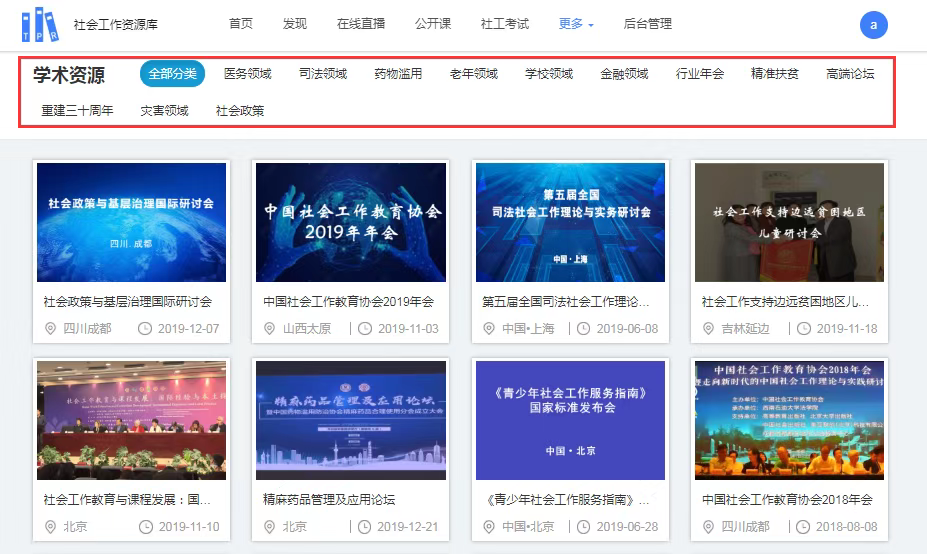Open 社工考试 navigation item
927x554 pixels.
click(x=505, y=24)
